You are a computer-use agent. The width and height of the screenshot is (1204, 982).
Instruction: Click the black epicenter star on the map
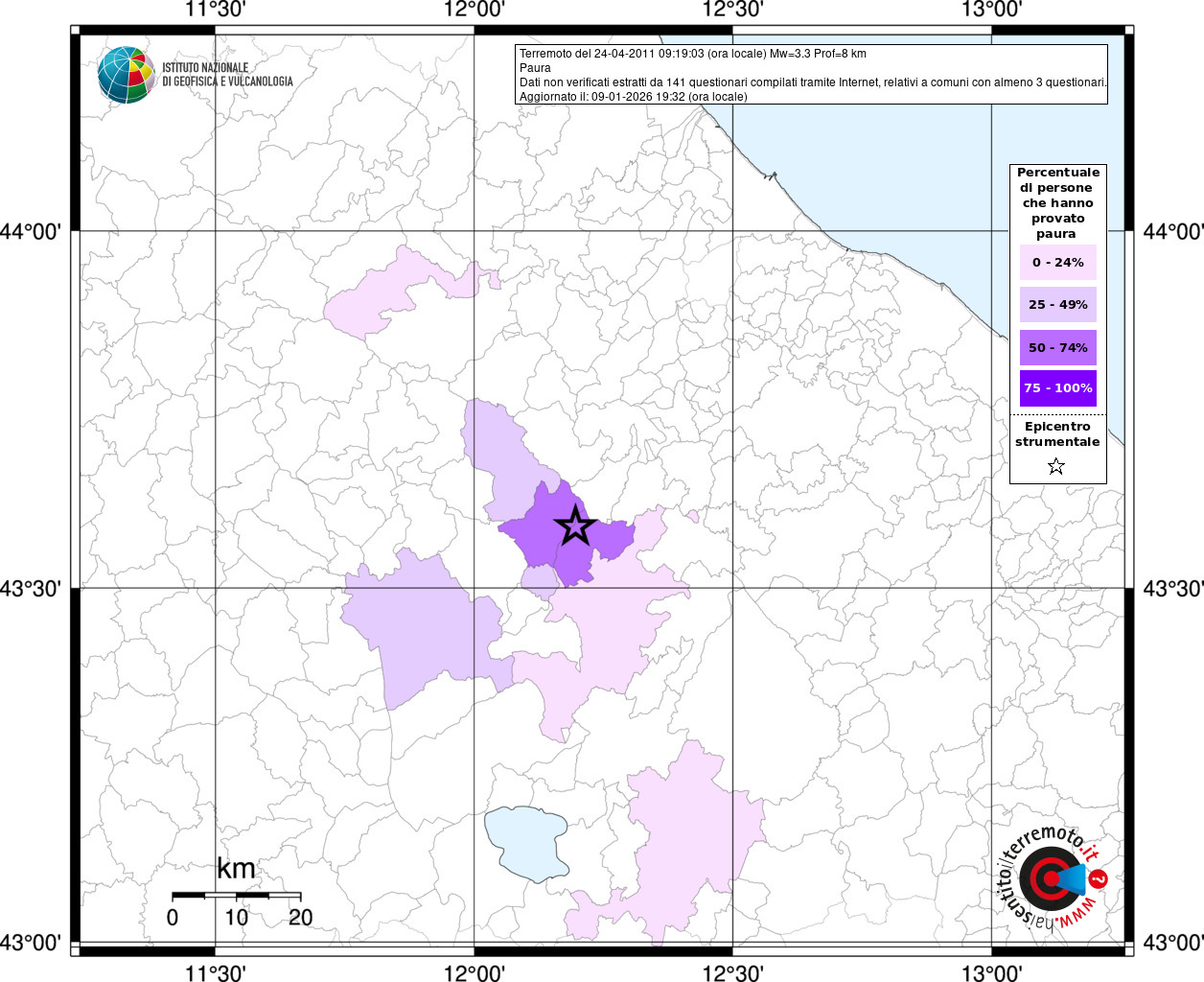(575, 526)
